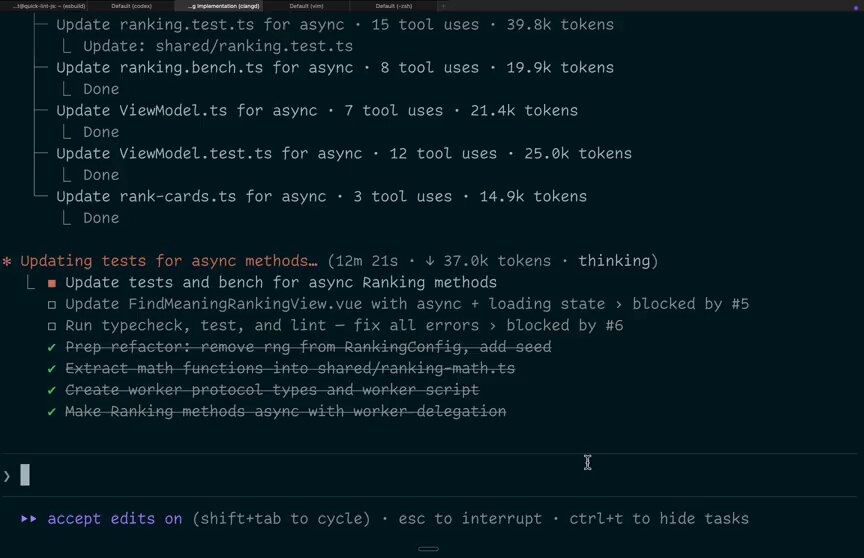The image size is (864, 558).
Task: Expand the Update ranking.test.ts for async entry
Action: pyautogui.click(x=334, y=25)
